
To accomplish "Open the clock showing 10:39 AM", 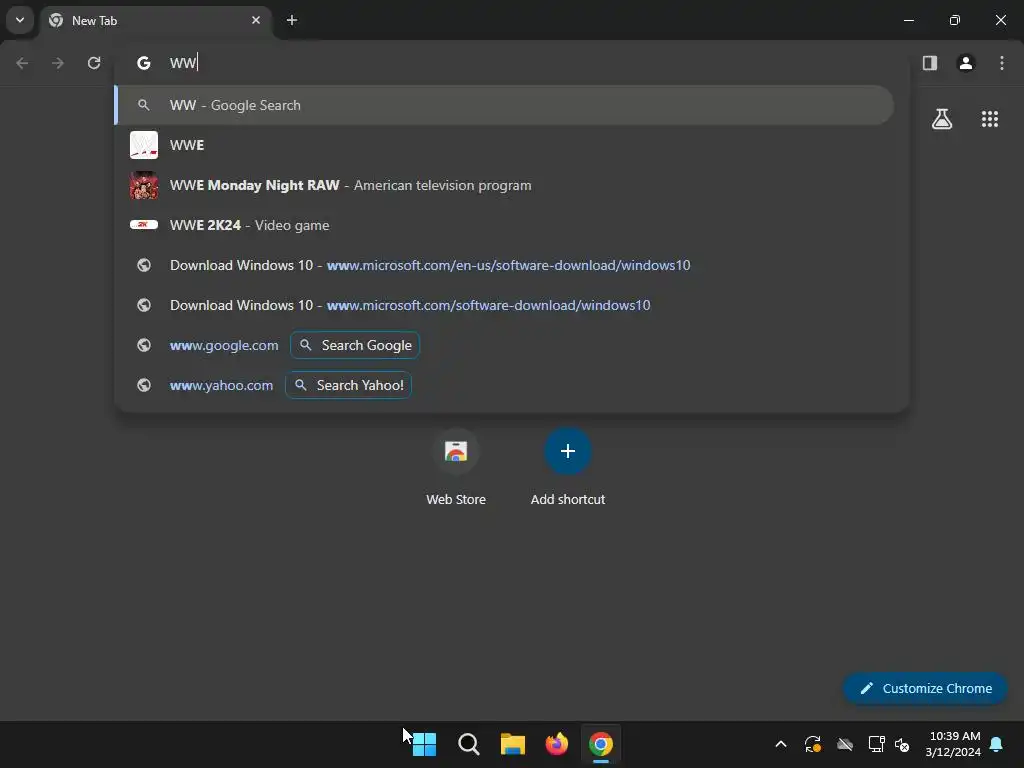I will [x=953, y=744].
